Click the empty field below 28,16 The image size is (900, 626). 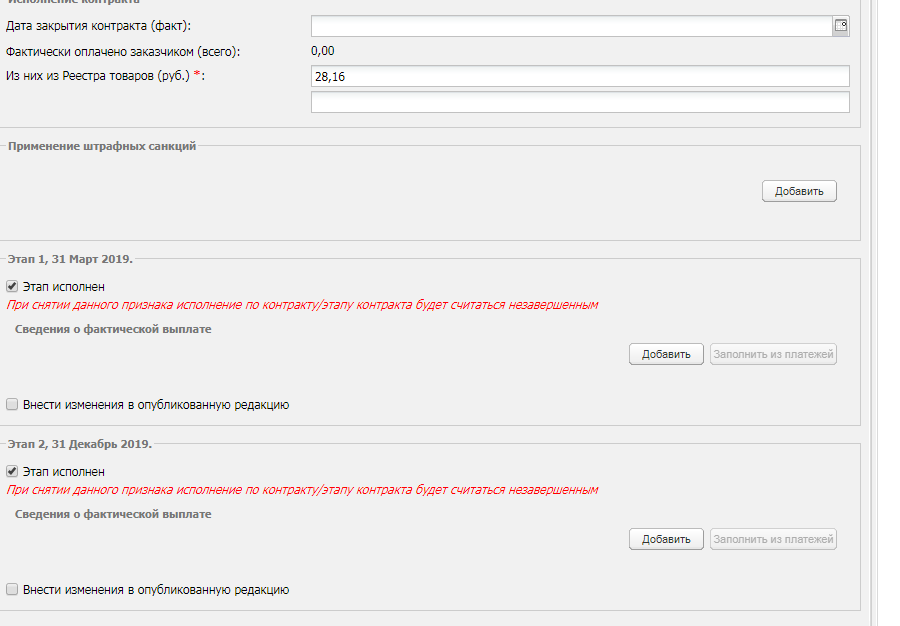[x=580, y=102]
